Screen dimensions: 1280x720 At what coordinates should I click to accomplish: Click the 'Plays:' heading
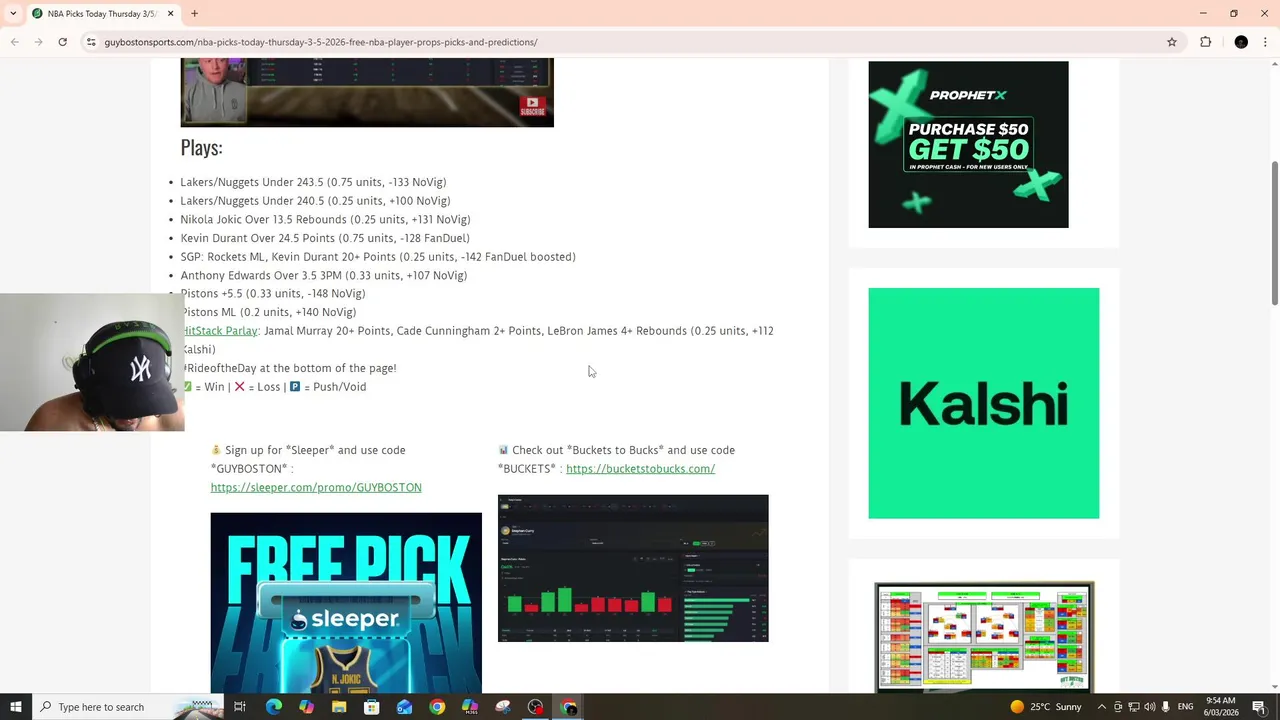201,147
